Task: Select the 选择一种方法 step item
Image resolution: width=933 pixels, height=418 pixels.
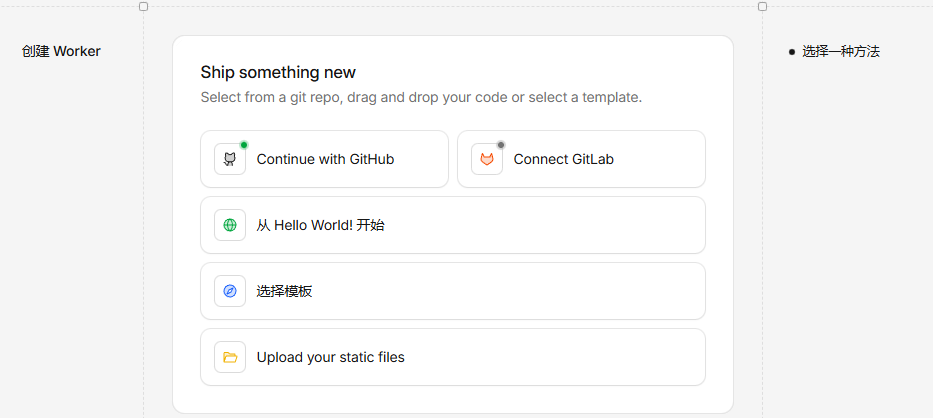Action: 840,51
